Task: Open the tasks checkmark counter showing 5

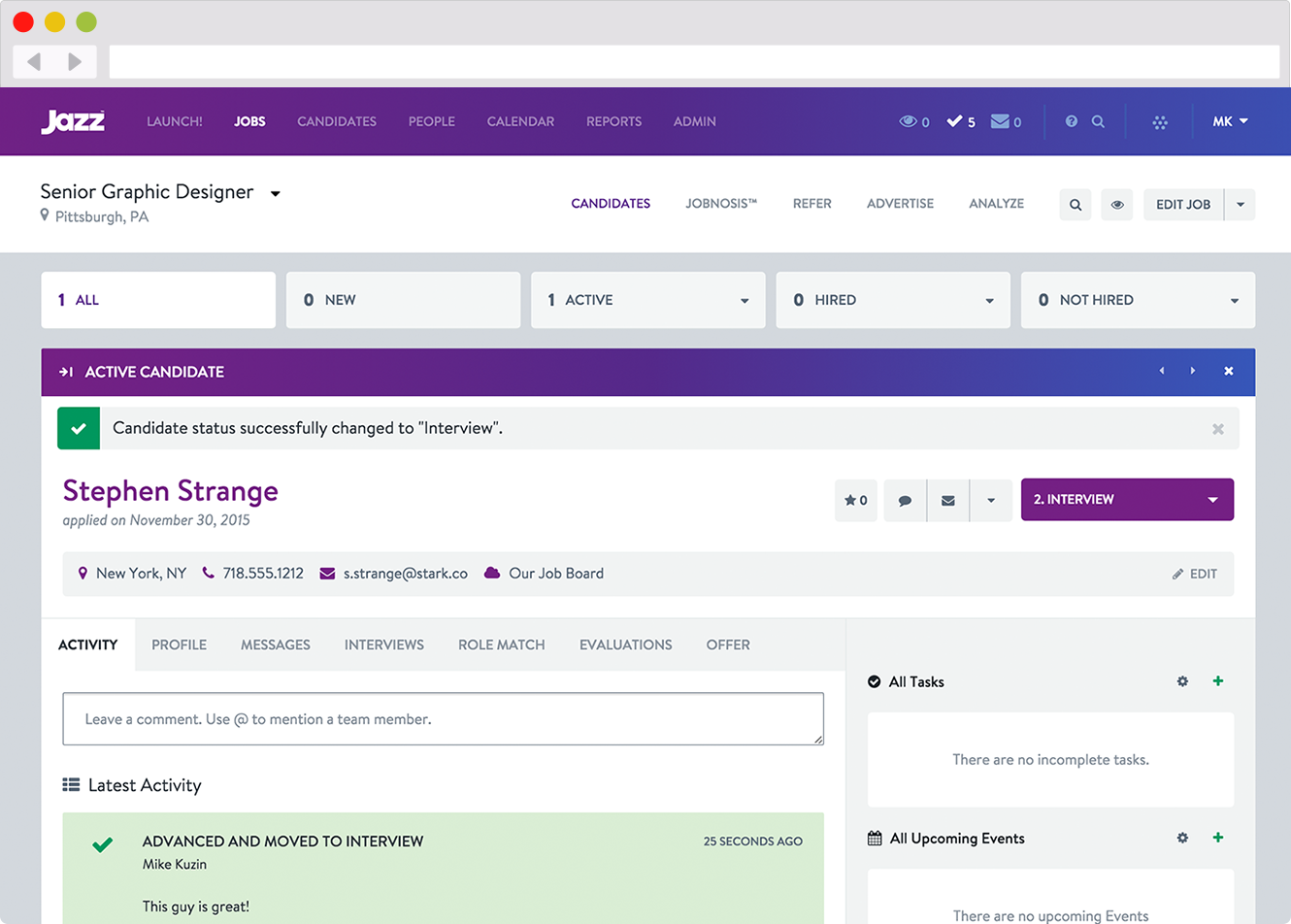Action: click(x=961, y=121)
